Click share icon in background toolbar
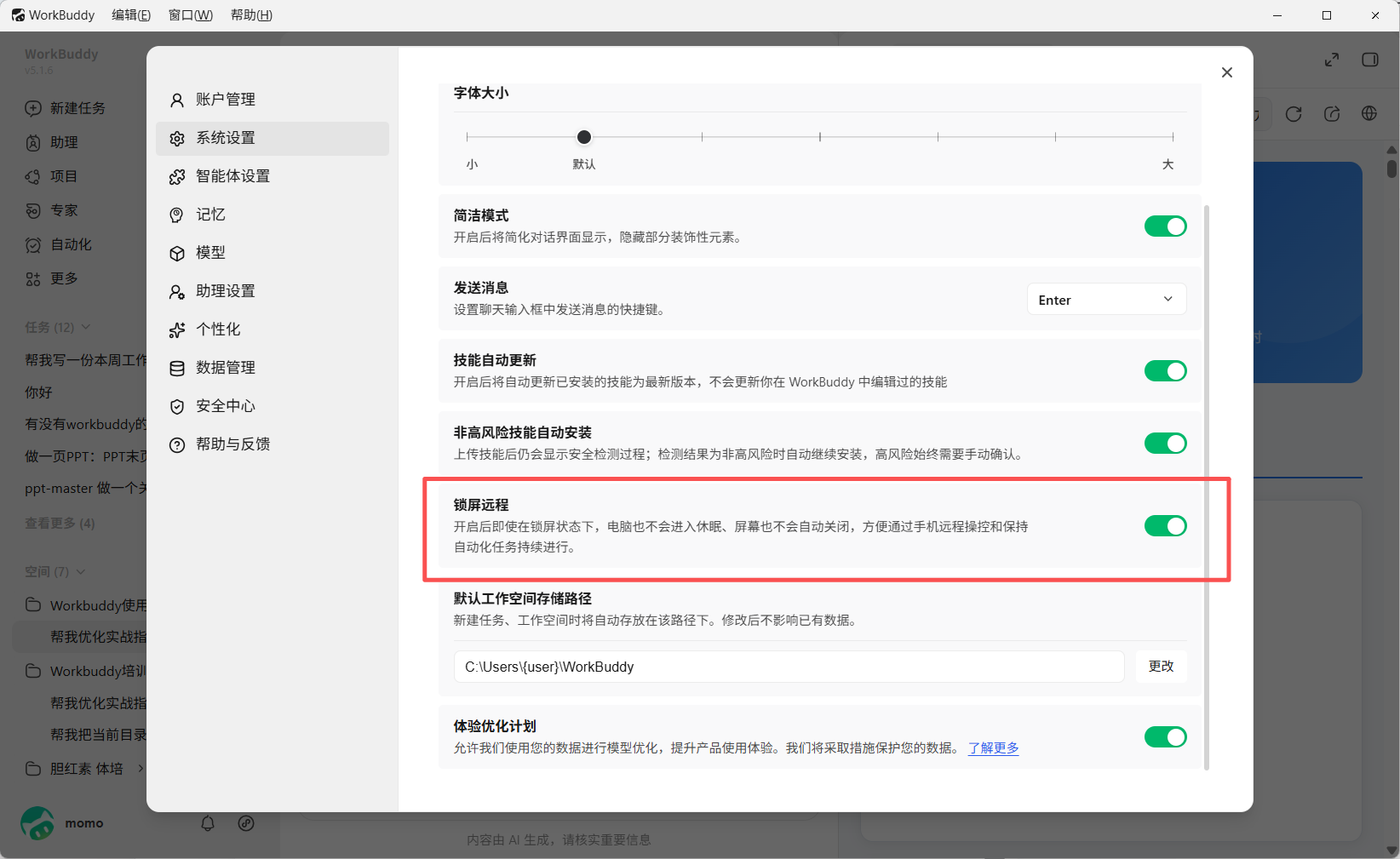The height and width of the screenshot is (859, 1400). coord(1332,114)
